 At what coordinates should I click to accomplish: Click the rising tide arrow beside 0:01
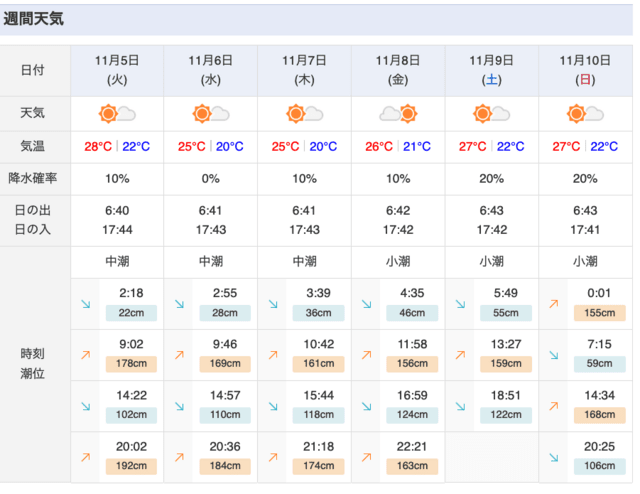(554, 304)
